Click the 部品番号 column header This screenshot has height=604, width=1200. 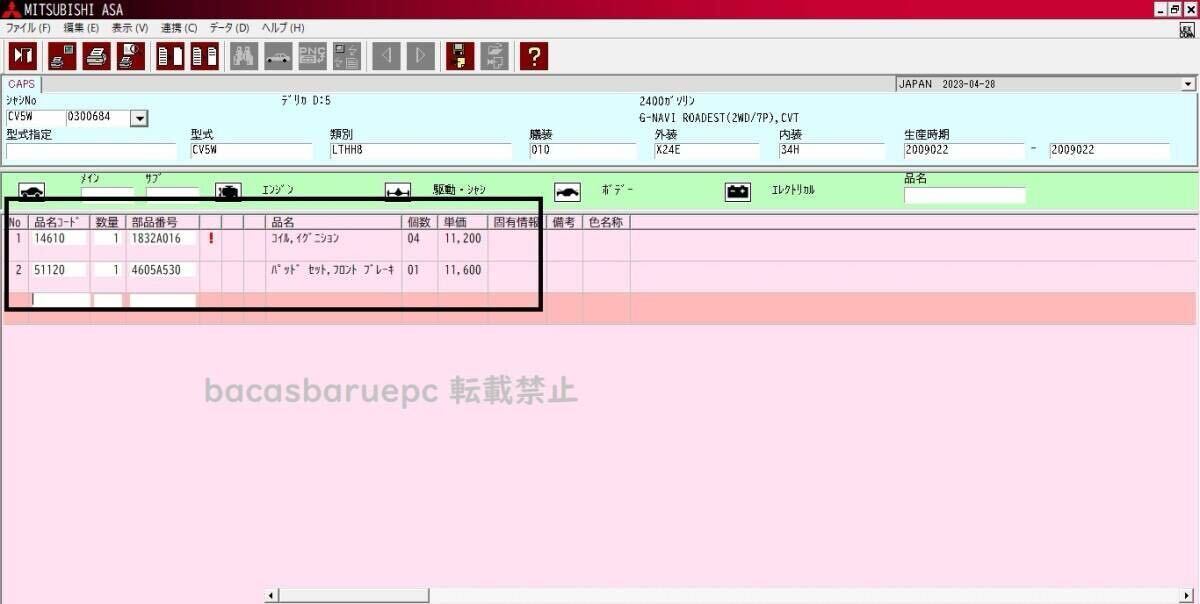click(162, 222)
